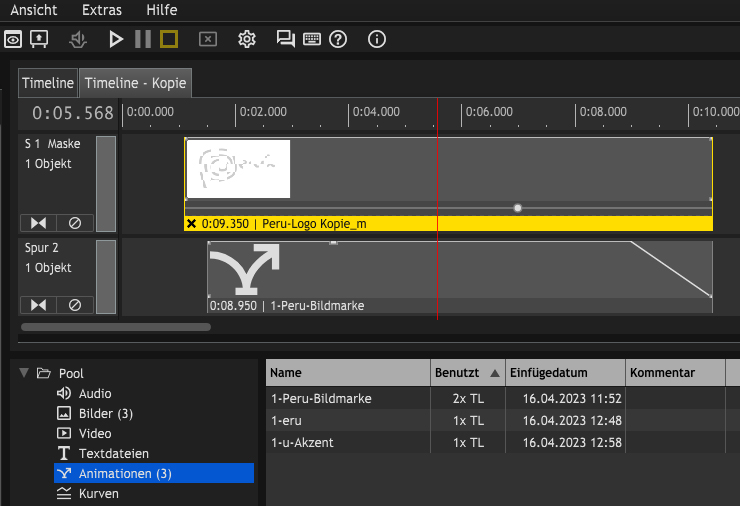Viewport: 740px width, 506px height.
Task: Click the 0:05.568 timecode display
Action: click(73, 113)
